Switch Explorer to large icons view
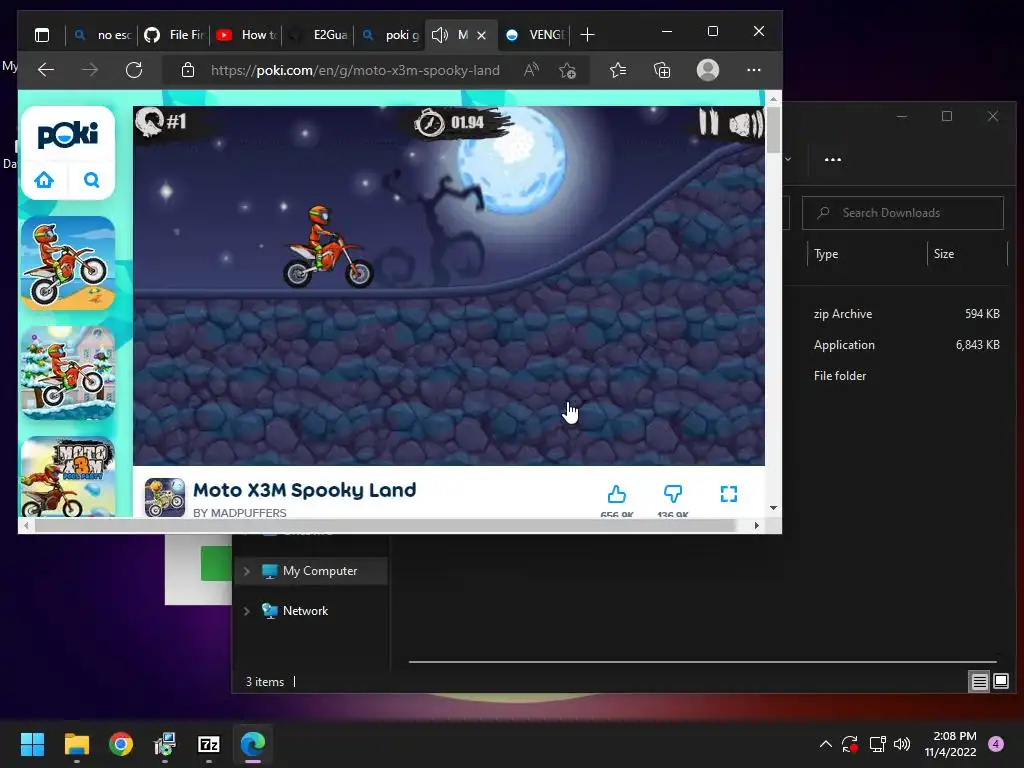 tap(1001, 682)
